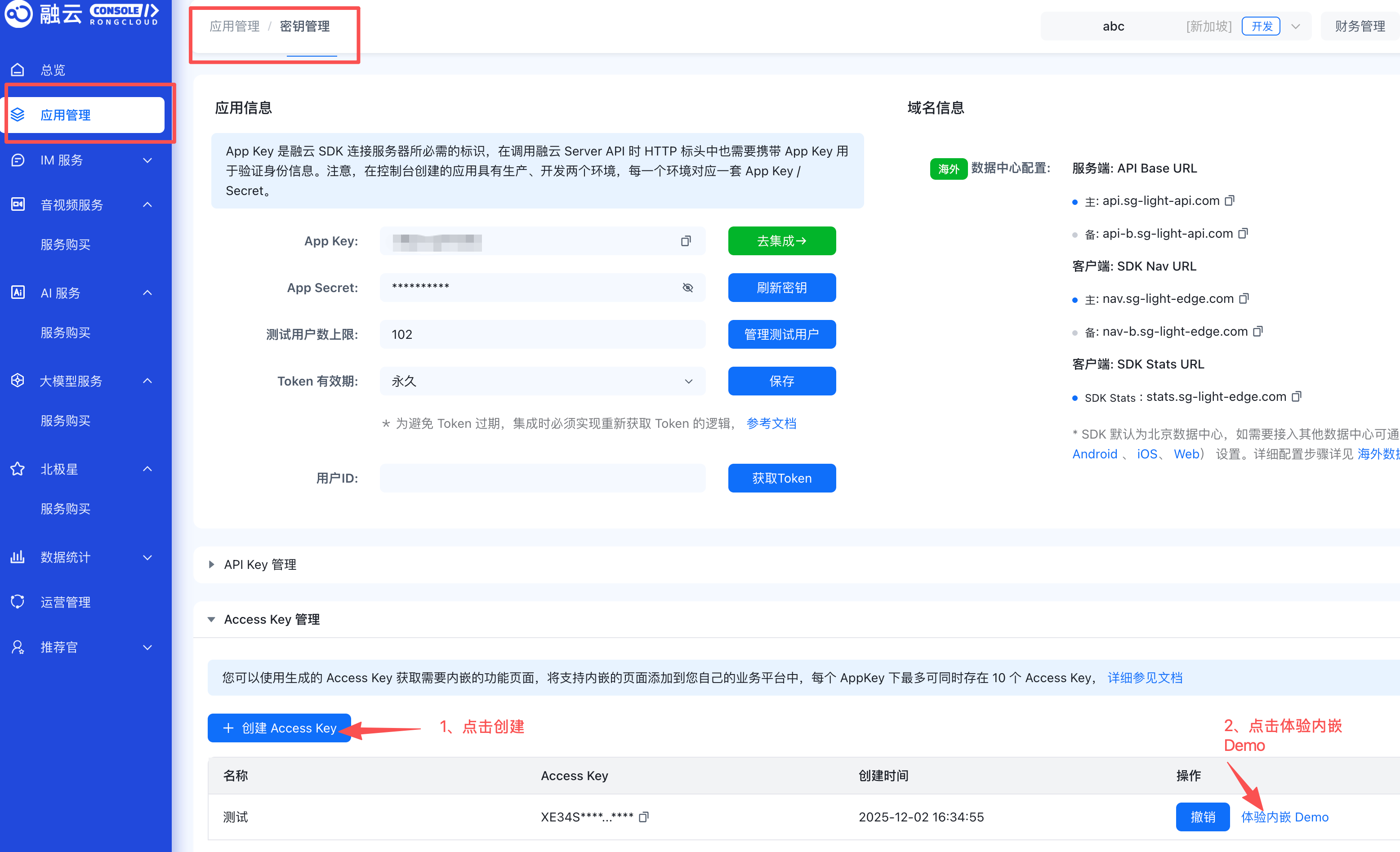Copy api-b.sg-light-api.com domain
Image resolution: width=1400 pixels, height=852 pixels.
[1243, 234]
